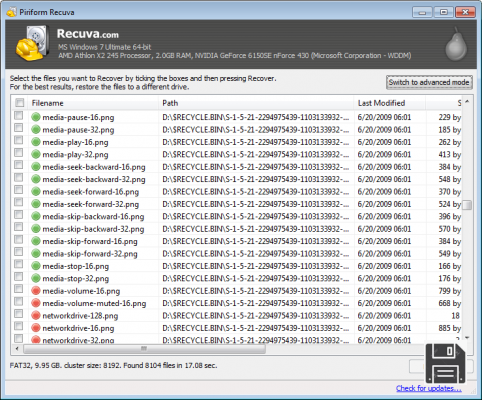Click the green status dot for media-seek-backward-16.png

coord(36,167)
